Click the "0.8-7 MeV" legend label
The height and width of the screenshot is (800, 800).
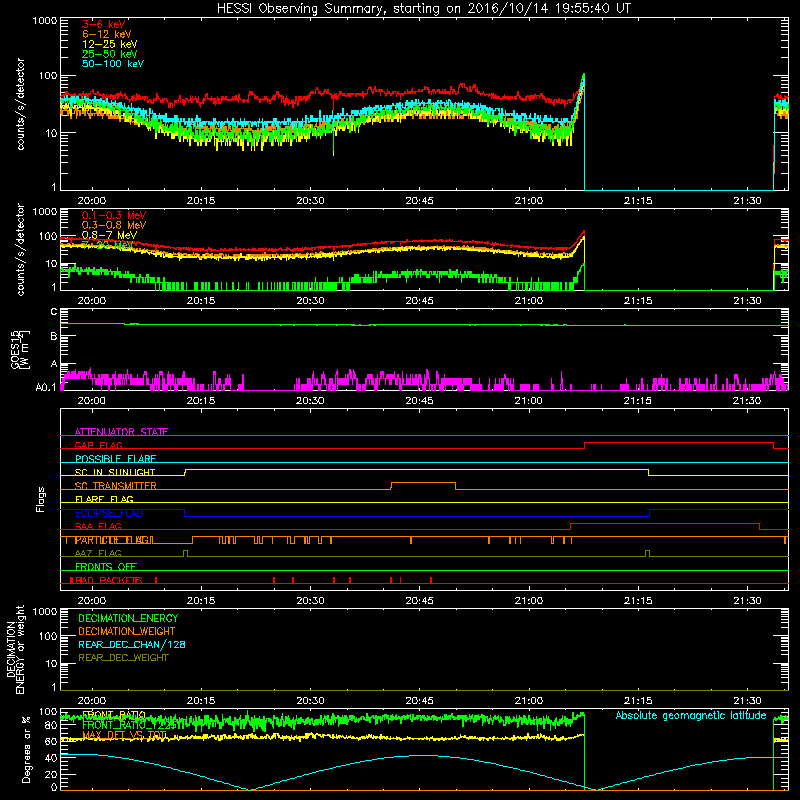click(109, 235)
